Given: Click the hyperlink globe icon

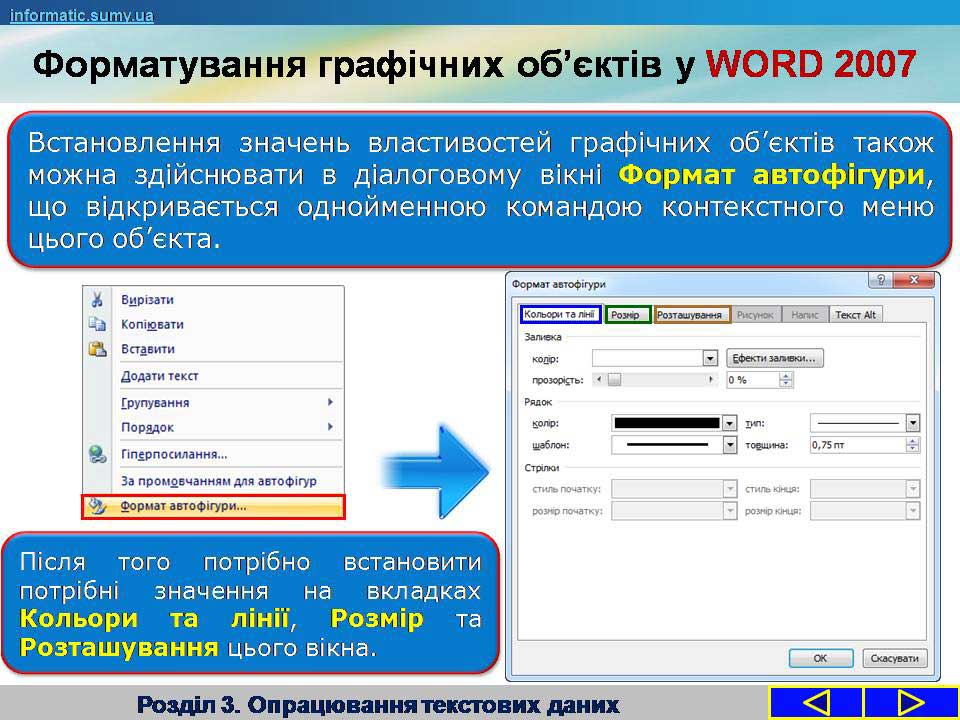Looking at the screenshot, I should (x=97, y=454).
